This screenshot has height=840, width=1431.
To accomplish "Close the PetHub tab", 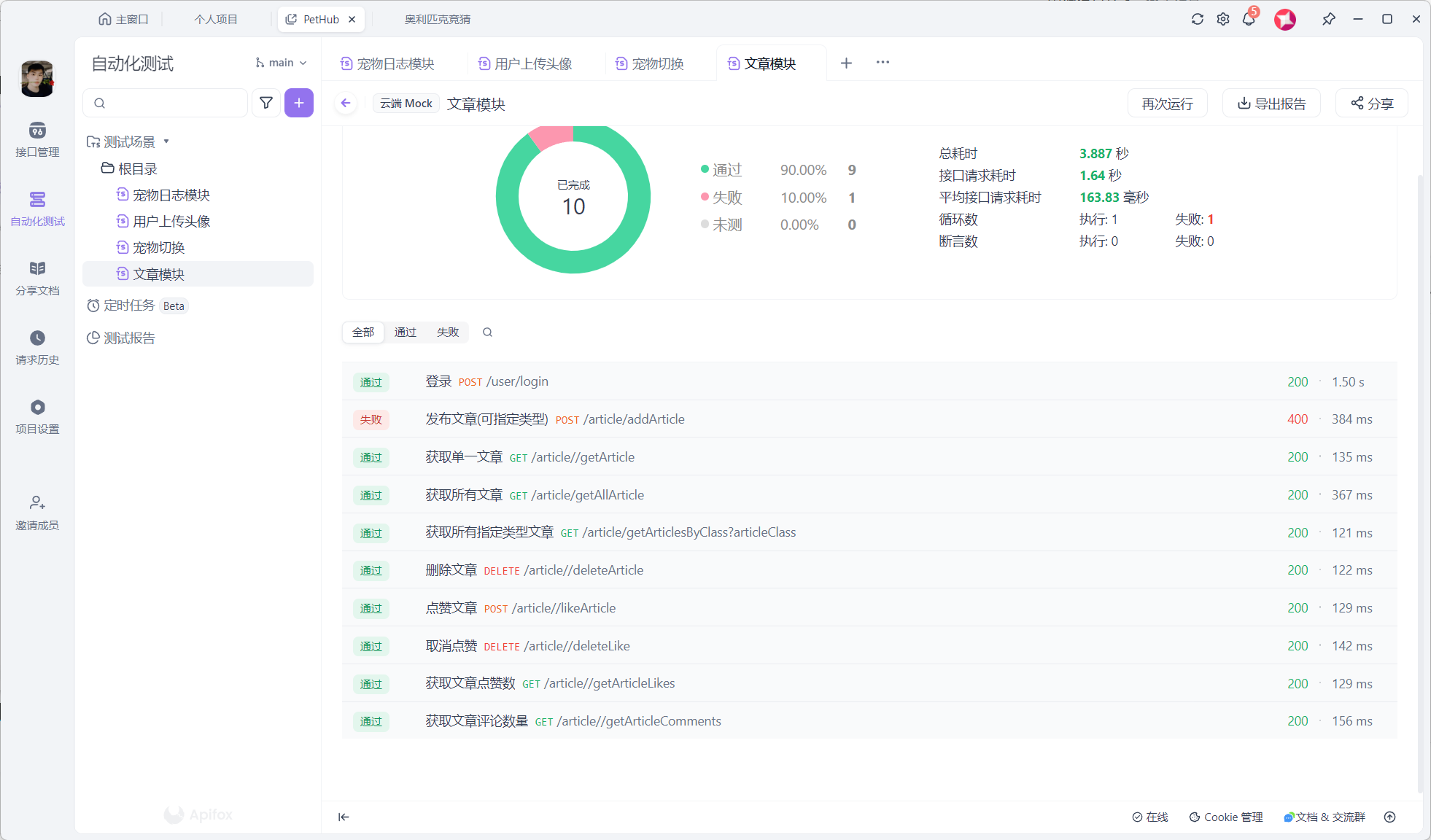I will pyautogui.click(x=352, y=19).
